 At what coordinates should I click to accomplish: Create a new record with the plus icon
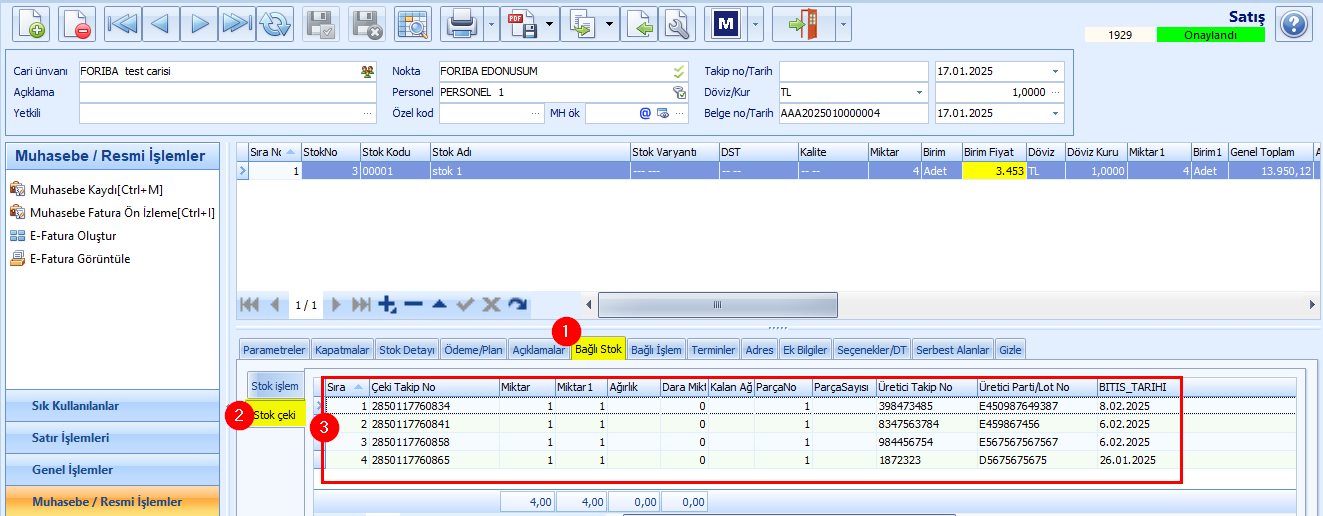coord(31,22)
